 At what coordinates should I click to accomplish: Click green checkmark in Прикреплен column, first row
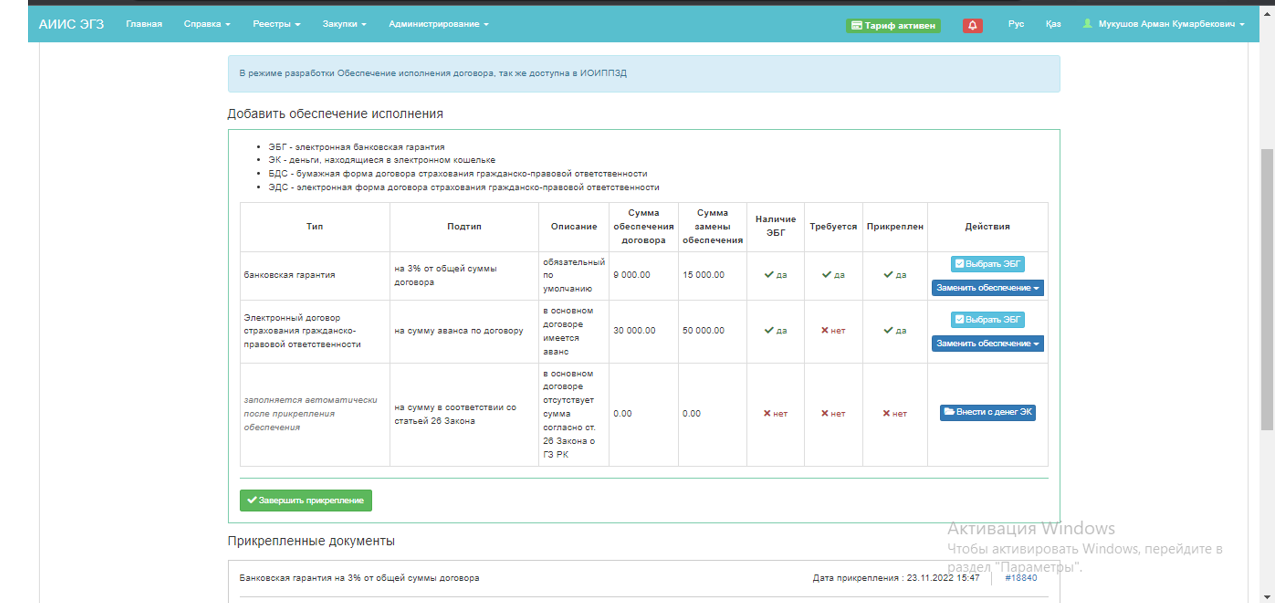coord(888,274)
